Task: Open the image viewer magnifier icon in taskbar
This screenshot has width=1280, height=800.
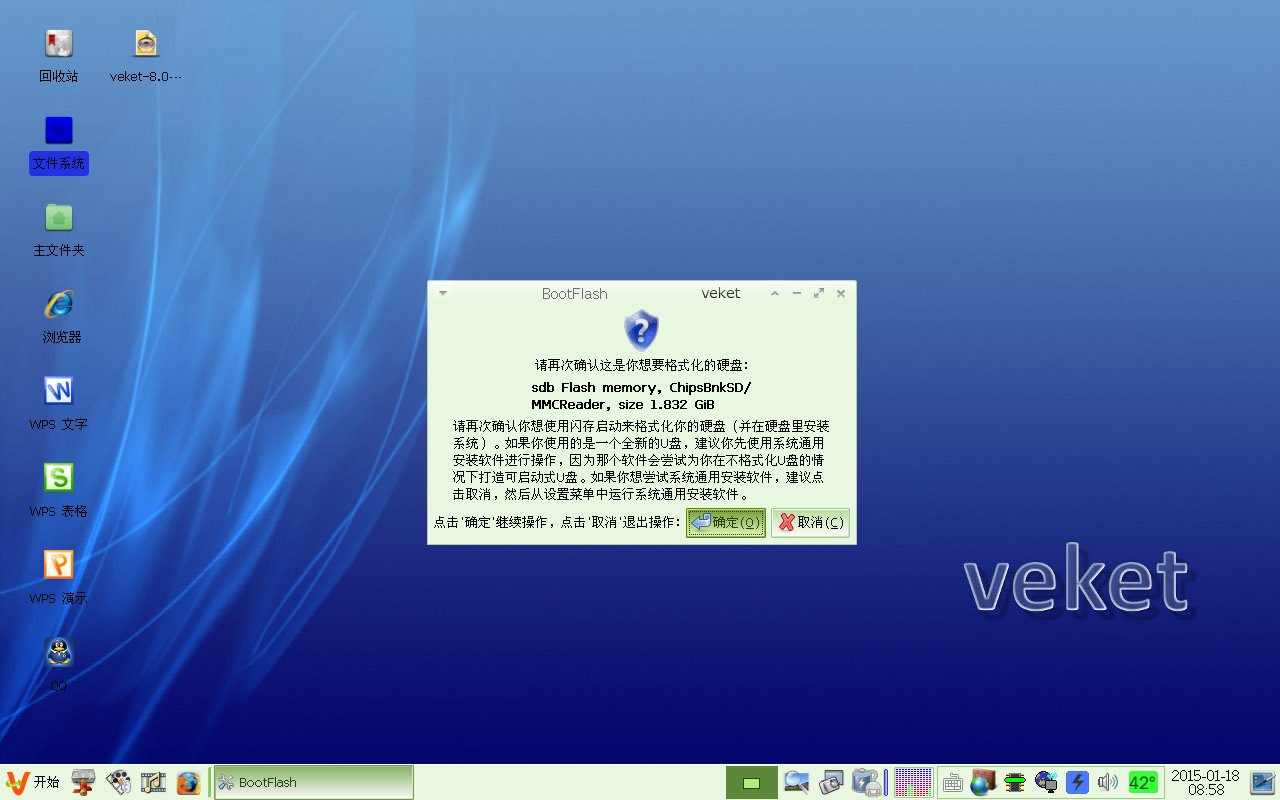Action: (x=796, y=782)
